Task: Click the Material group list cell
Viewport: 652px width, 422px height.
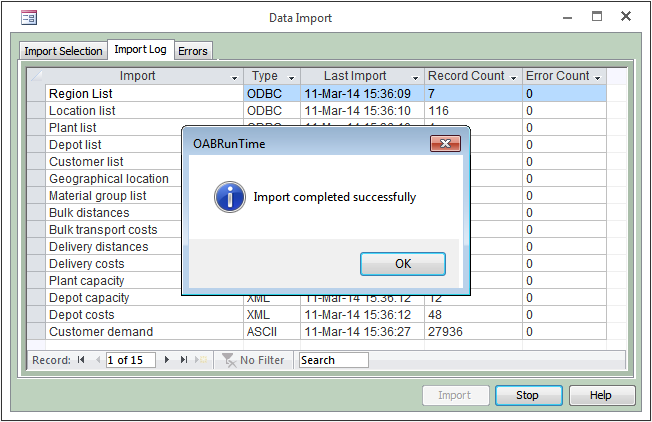Action: (x=114, y=196)
